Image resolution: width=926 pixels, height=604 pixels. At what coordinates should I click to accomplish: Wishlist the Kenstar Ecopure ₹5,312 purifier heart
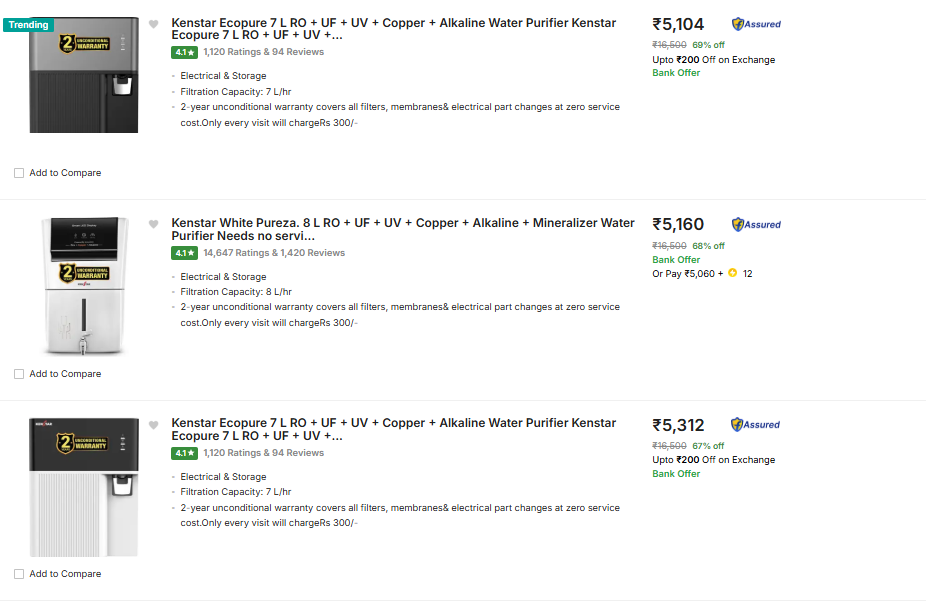[153, 425]
